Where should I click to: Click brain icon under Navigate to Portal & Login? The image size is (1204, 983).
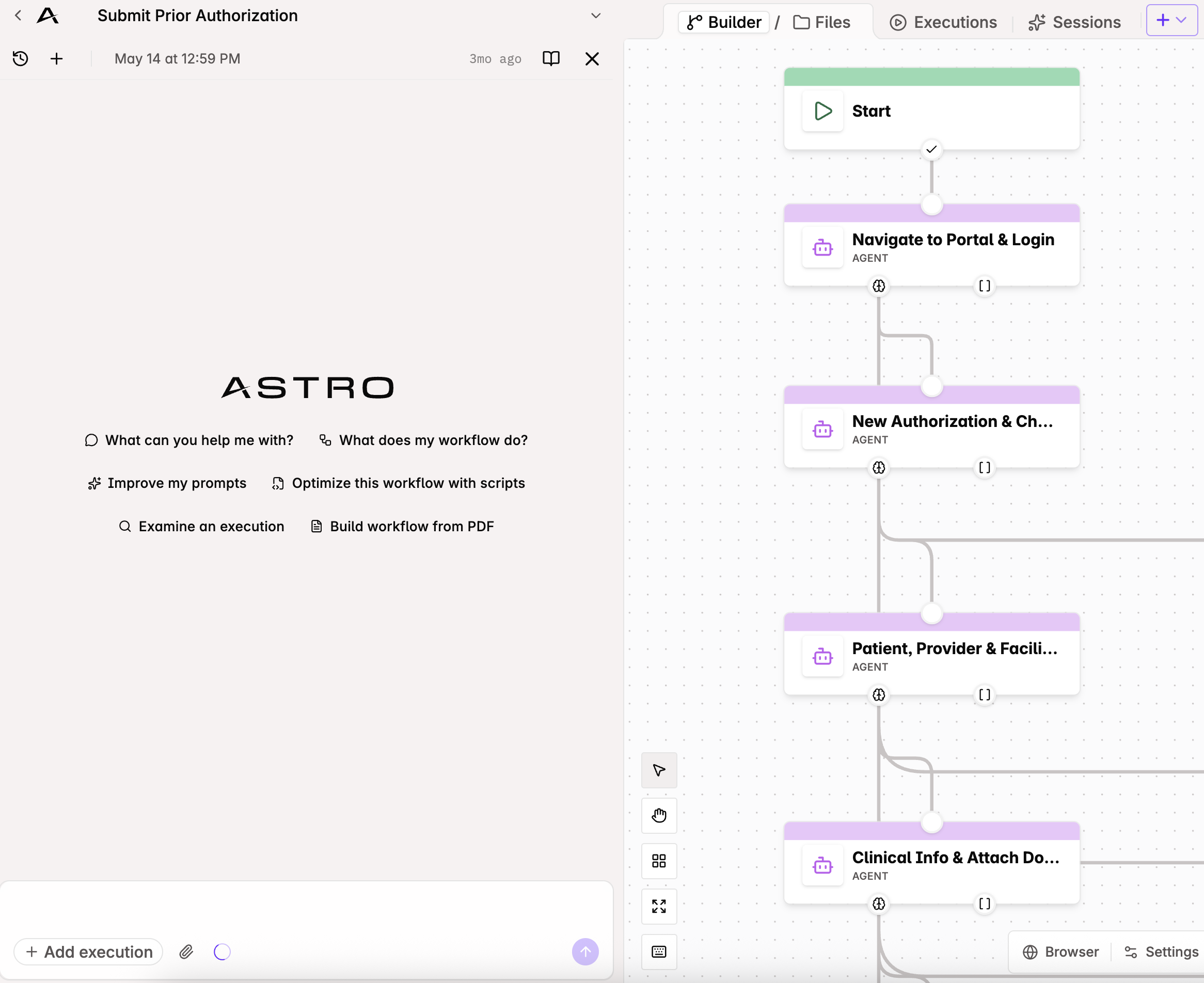tap(878, 286)
